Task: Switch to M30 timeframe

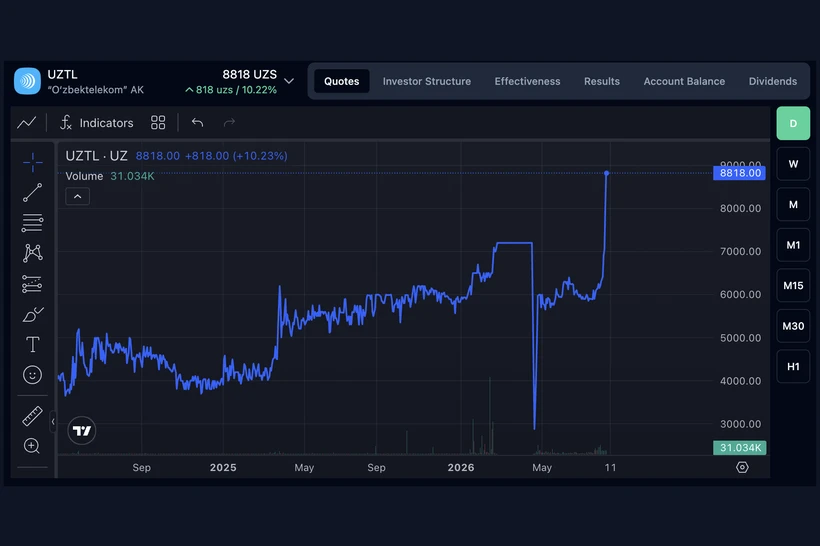Action: [x=793, y=326]
